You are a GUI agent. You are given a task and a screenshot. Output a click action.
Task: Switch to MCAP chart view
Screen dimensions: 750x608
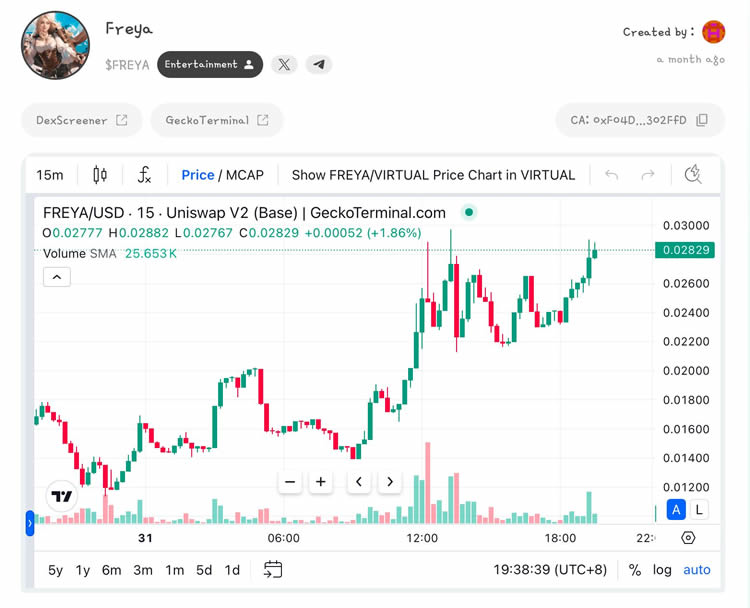pyautogui.click(x=245, y=175)
